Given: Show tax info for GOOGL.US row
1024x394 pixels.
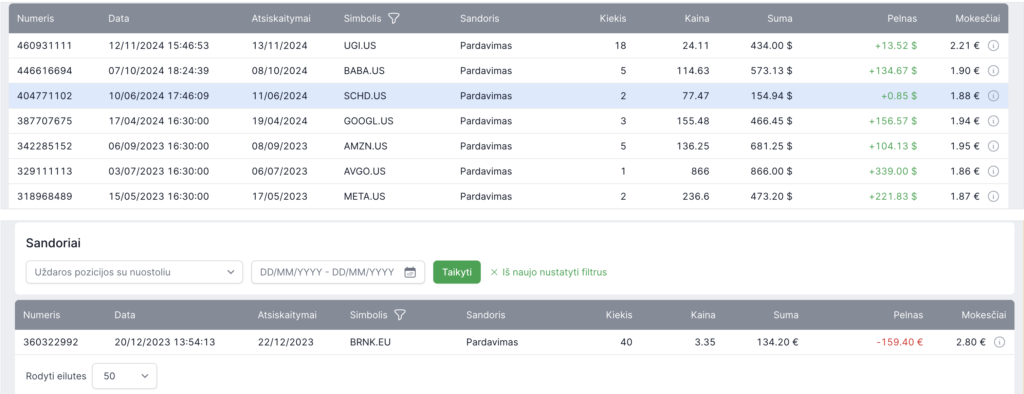Looking at the screenshot, I should click(x=993, y=121).
